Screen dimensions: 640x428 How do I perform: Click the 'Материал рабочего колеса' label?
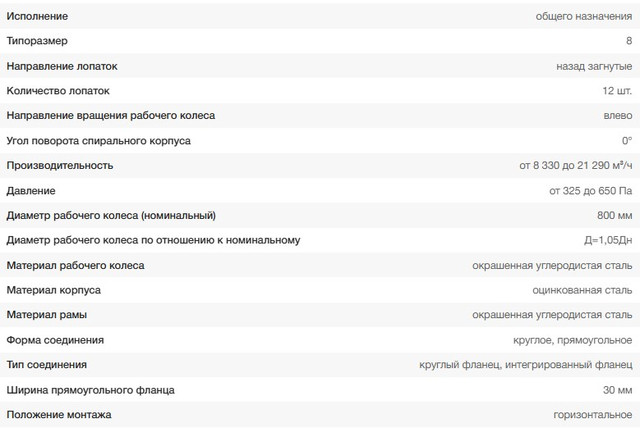[x=76, y=265]
